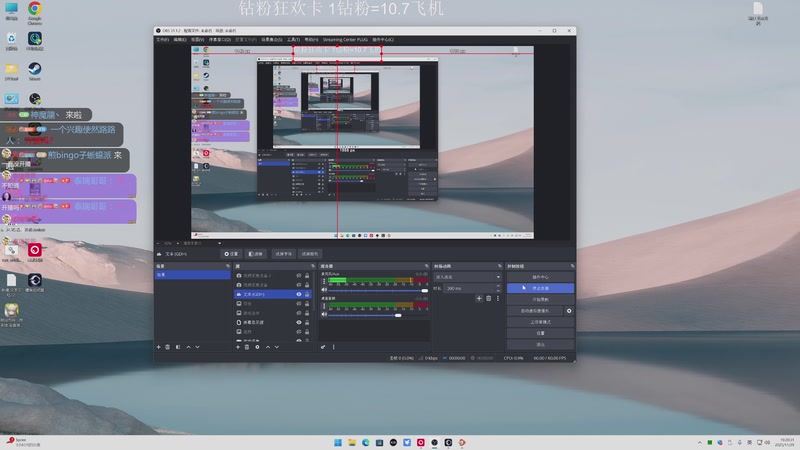
Task: Open the mixer panel dots menu
Action: click(334, 347)
